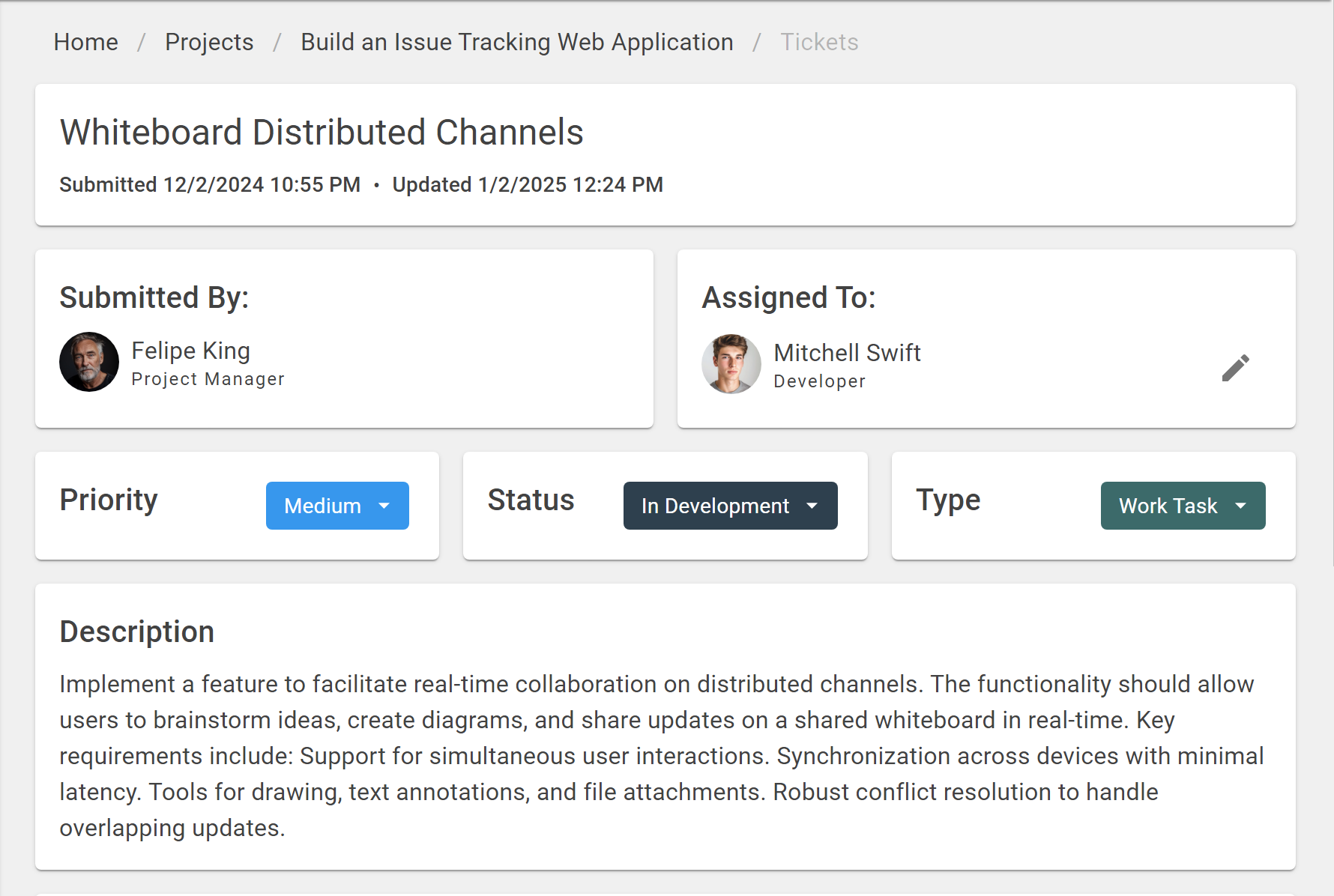
Task: Select the Tickets breadcrumb item
Action: (x=818, y=43)
